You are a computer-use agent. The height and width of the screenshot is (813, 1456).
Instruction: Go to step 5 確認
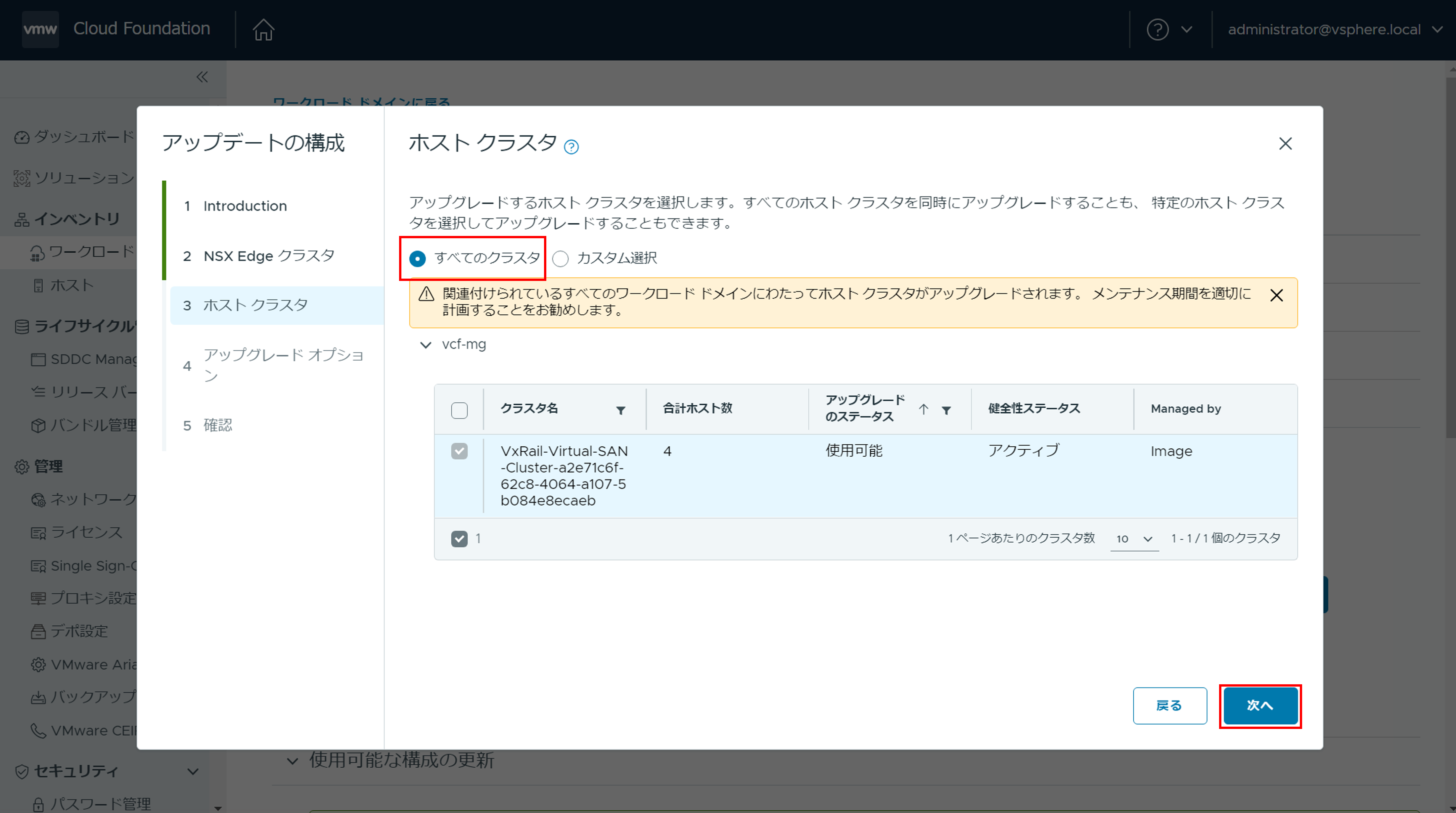click(x=207, y=425)
